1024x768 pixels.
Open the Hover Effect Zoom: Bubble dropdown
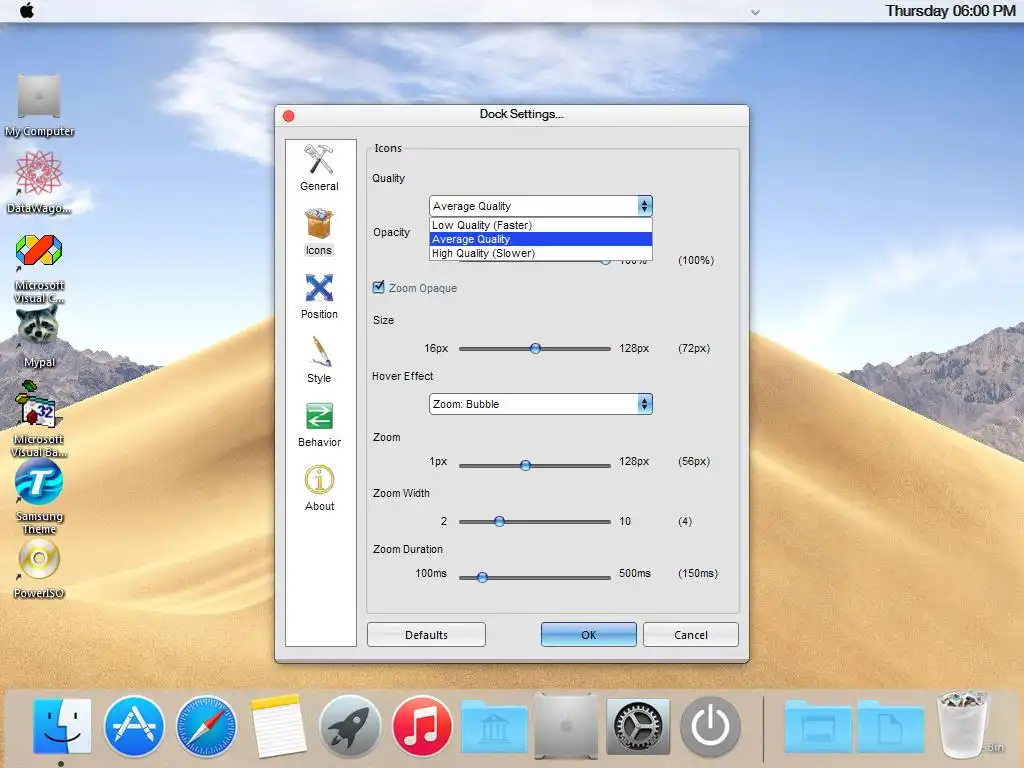coord(541,404)
